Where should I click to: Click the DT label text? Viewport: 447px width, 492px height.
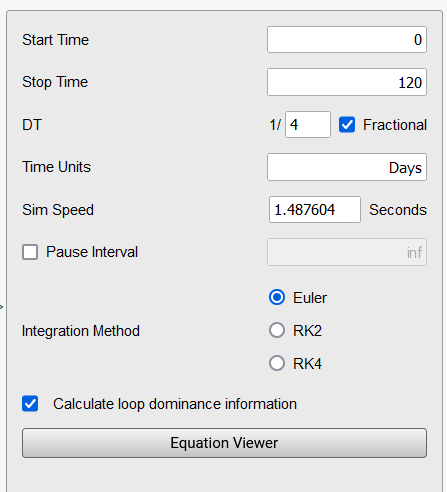click(32, 125)
